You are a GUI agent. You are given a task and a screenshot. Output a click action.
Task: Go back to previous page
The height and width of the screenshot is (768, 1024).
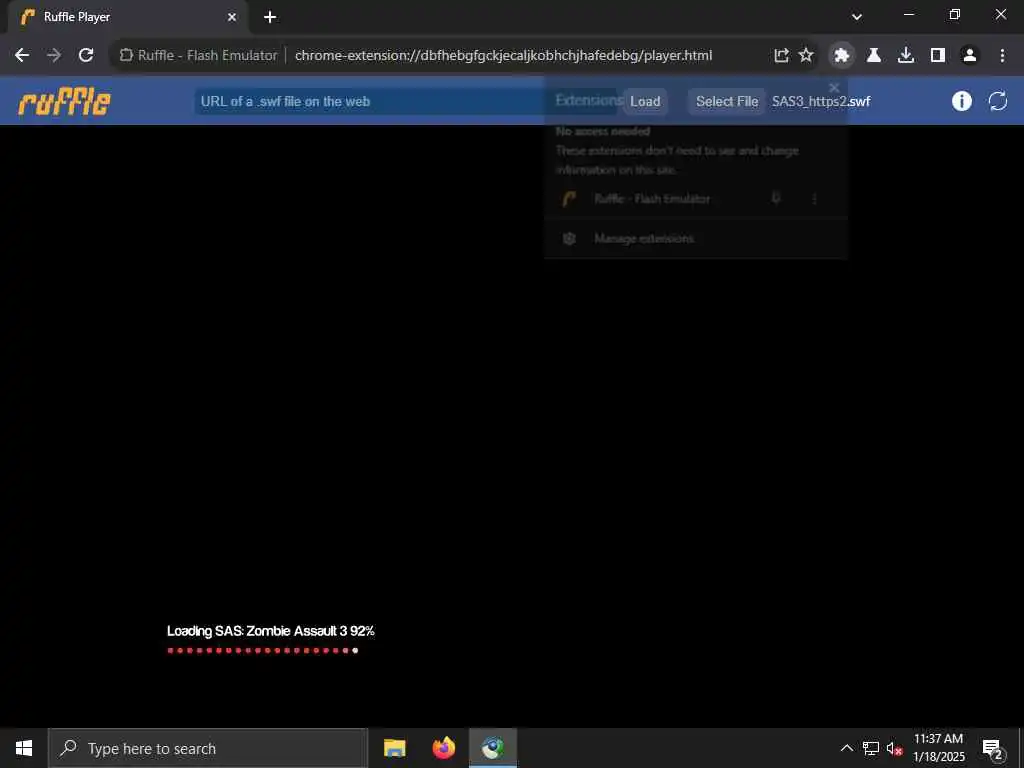point(22,56)
